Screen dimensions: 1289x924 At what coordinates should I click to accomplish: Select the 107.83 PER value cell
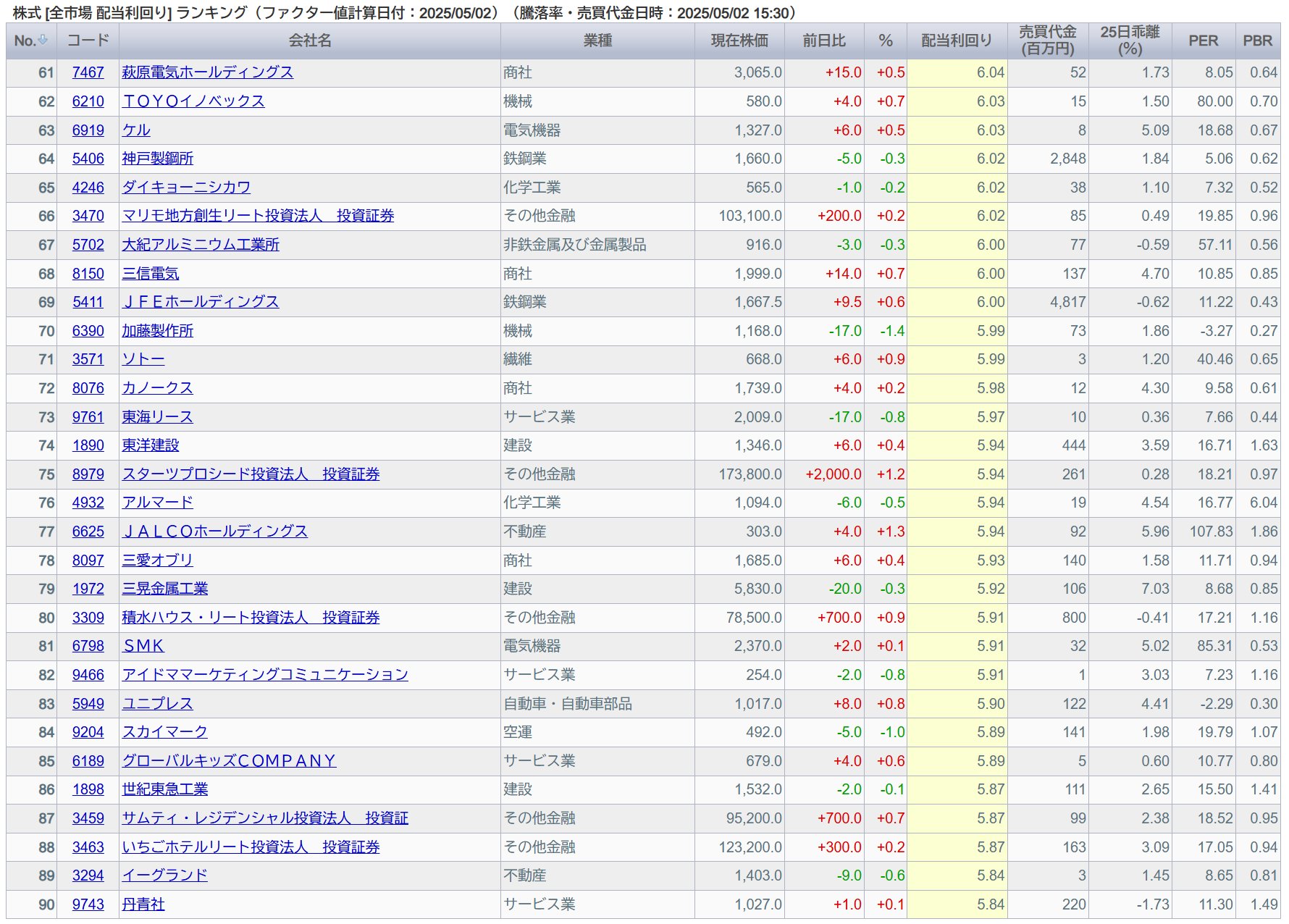(1204, 532)
